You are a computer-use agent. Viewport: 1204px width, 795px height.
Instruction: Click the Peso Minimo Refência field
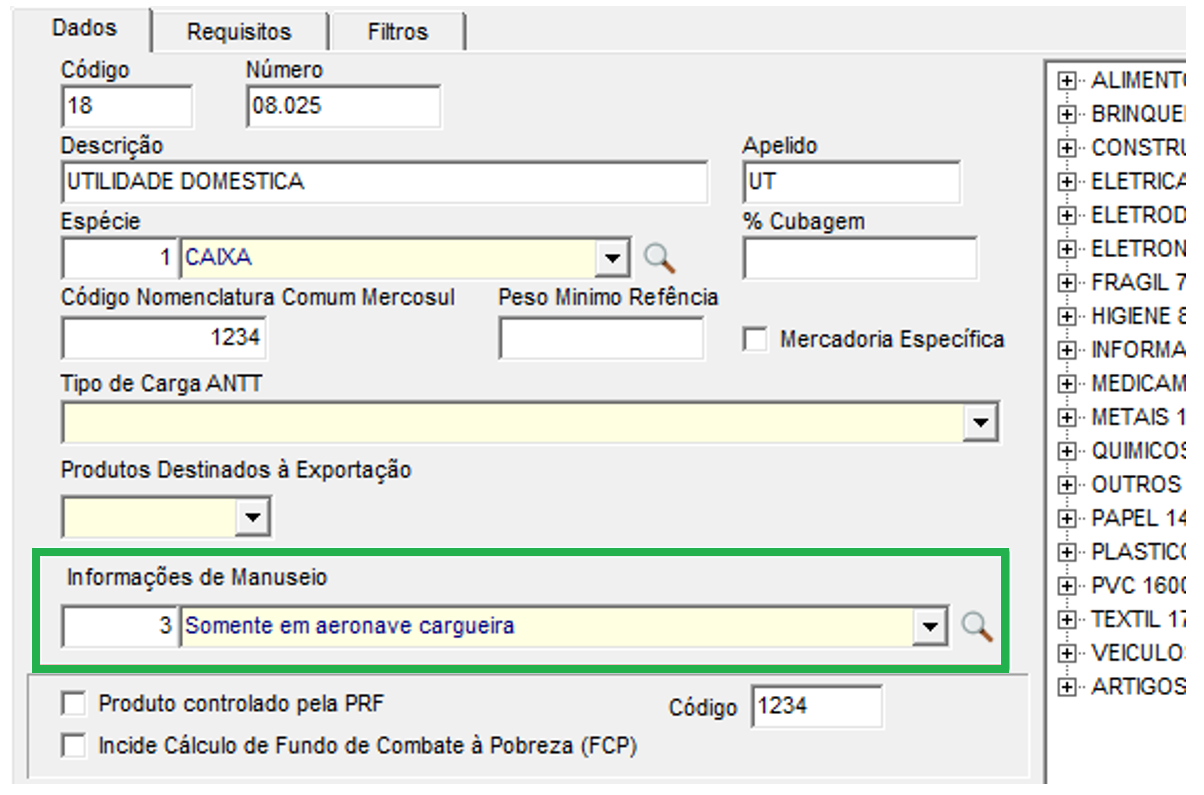click(x=601, y=339)
